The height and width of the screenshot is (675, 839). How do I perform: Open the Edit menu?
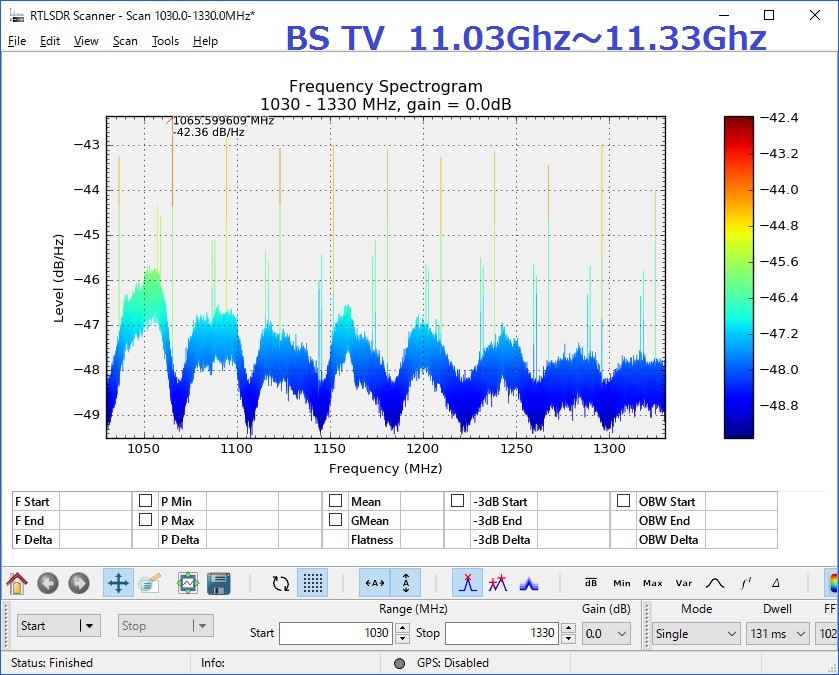click(x=50, y=41)
